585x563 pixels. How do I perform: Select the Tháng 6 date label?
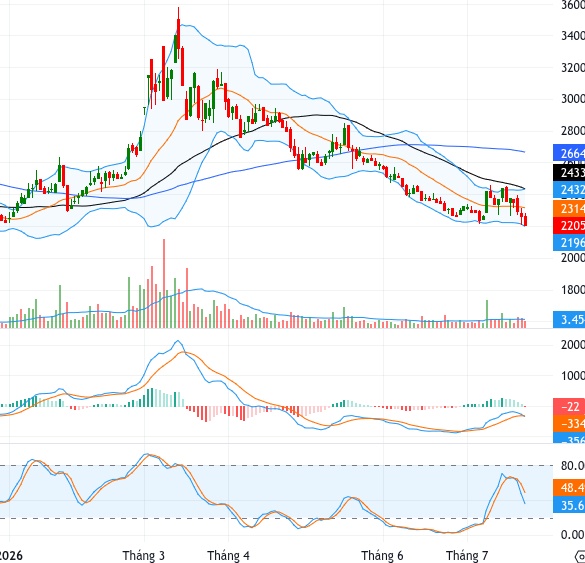(x=382, y=556)
